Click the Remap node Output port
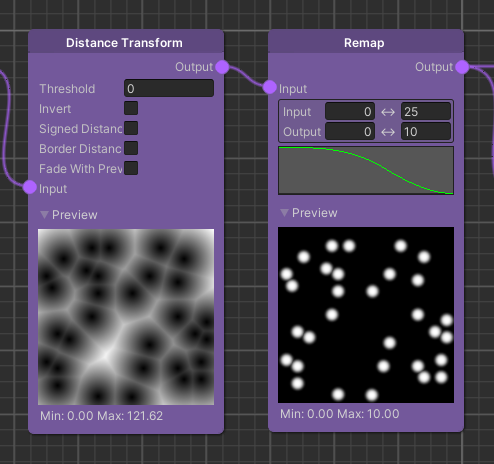This screenshot has height=464, width=494. click(462, 67)
